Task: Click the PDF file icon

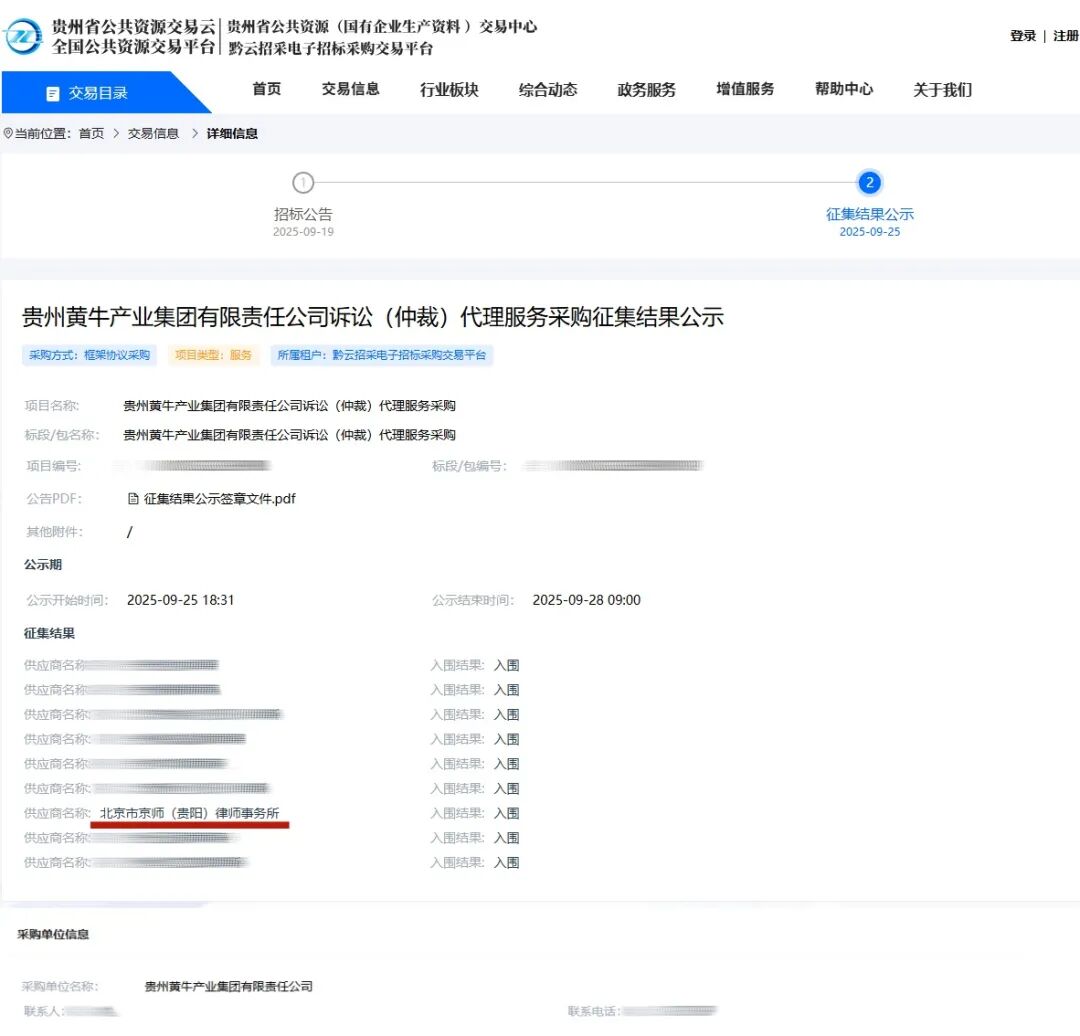Action: (x=133, y=498)
